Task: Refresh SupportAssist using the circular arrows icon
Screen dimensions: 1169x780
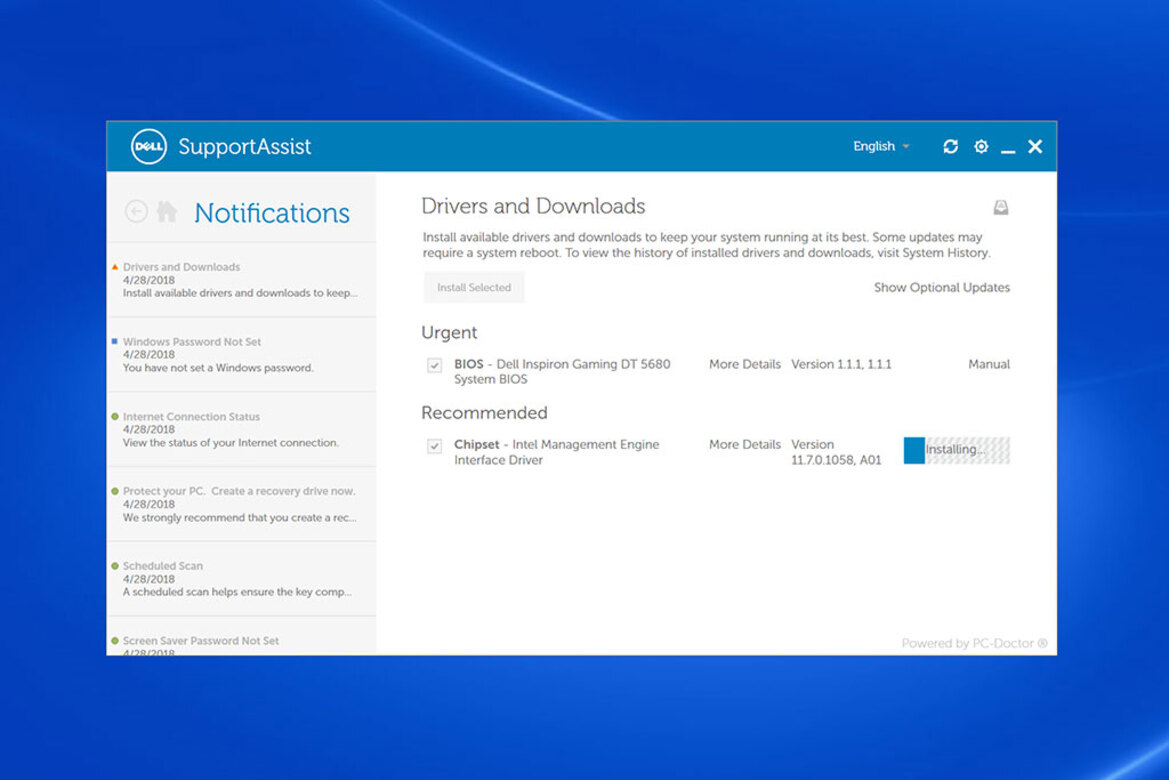Action: point(950,147)
